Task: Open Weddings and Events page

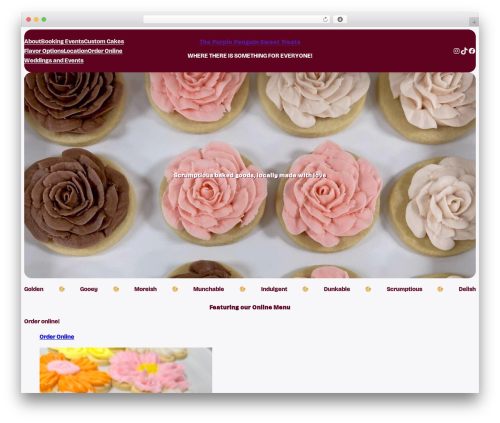Action: point(54,60)
